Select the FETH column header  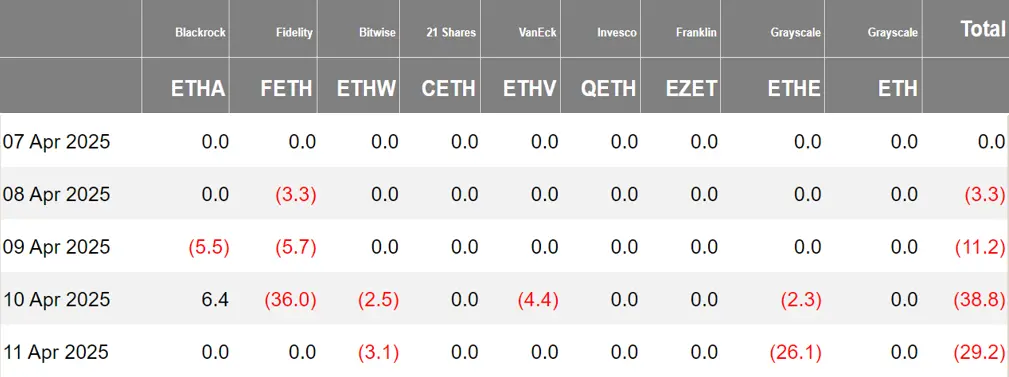(x=286, y=89)
